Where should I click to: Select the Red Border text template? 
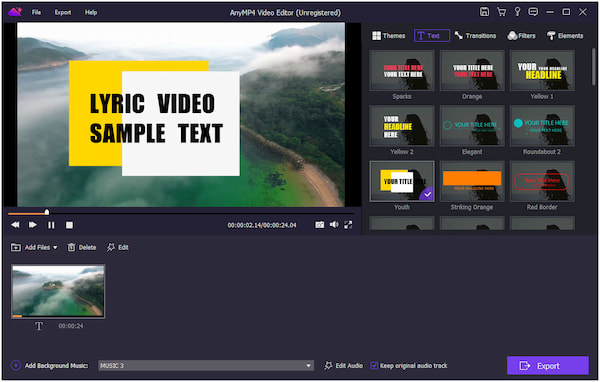pyautogui.click(x=542, y=181)
